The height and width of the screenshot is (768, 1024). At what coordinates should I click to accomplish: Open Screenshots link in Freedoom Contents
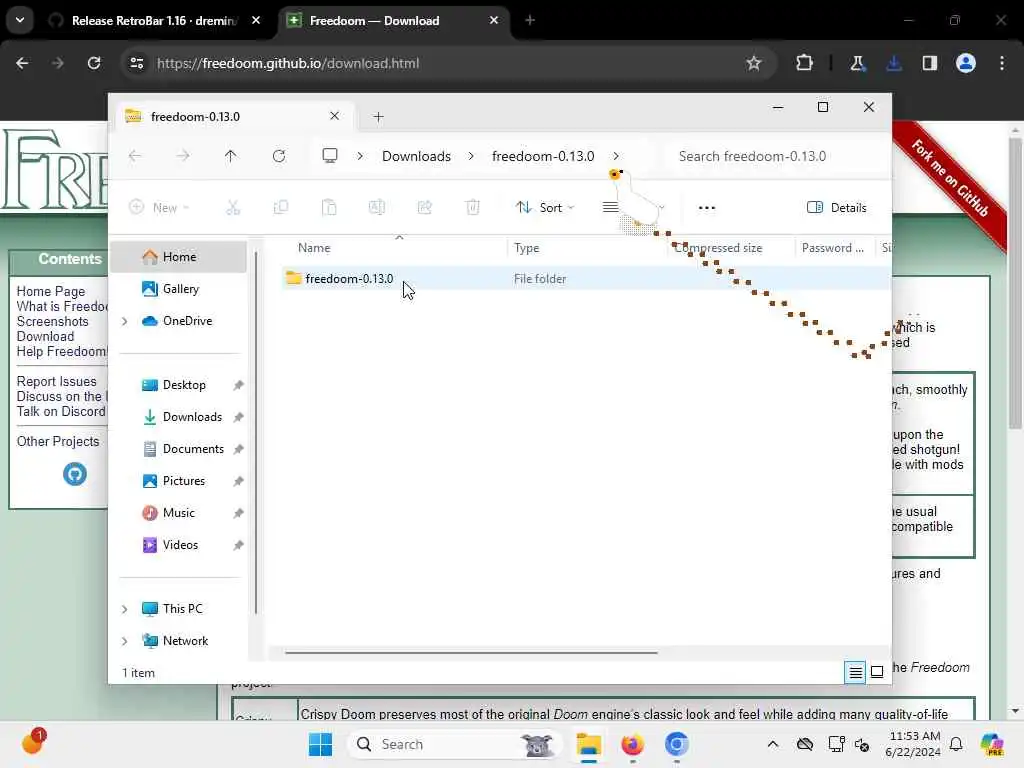click(52, 321)
